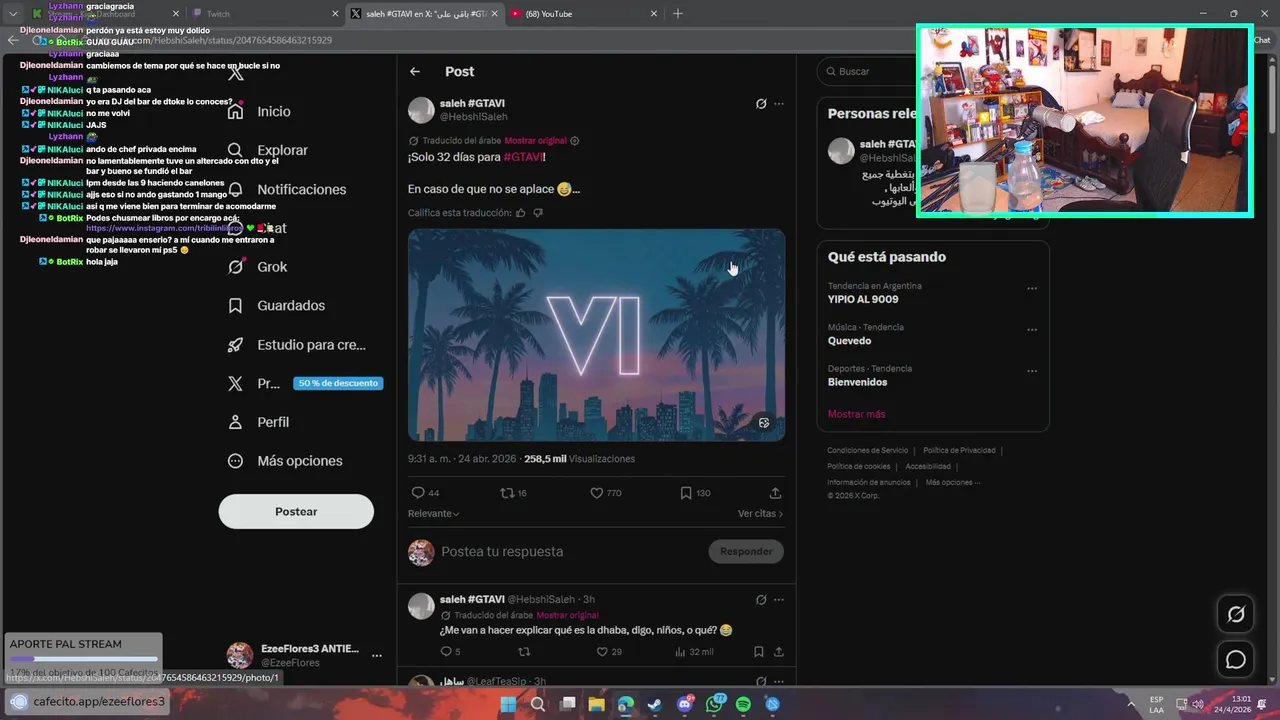
Task: Click Mostrar original on main post
Action: (x=535, y=141)
